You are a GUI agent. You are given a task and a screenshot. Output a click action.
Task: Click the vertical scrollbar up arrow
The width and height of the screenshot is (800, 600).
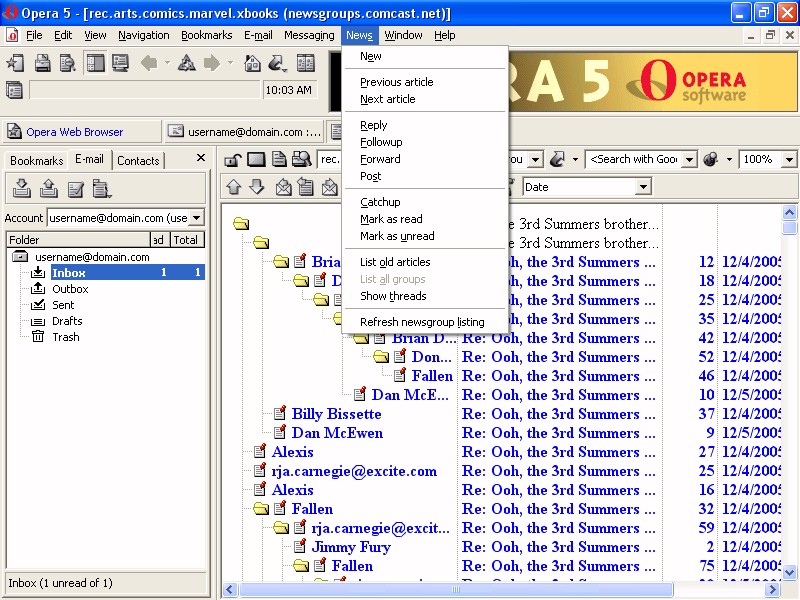click(x=789, y=212)
